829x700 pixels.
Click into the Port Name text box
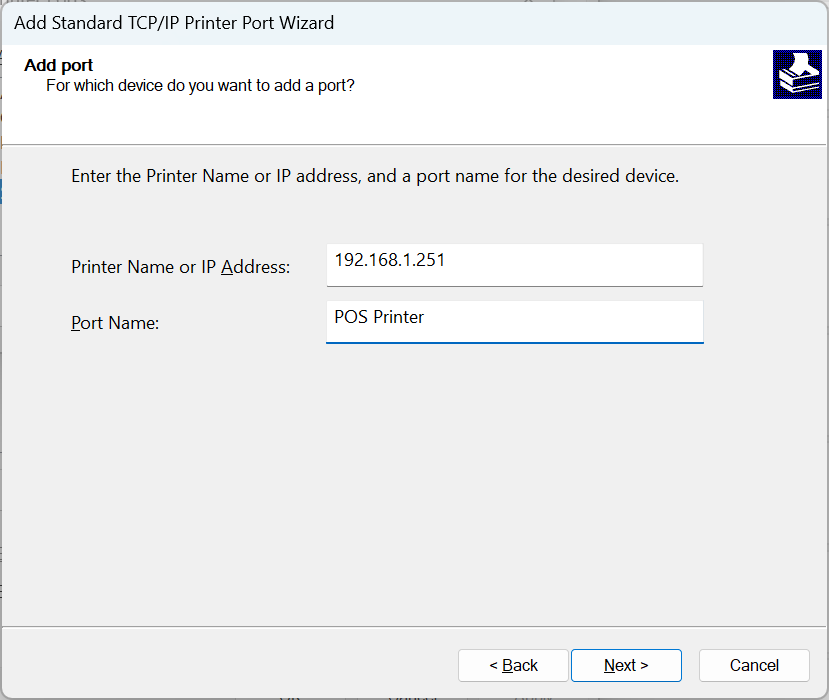point(514,321)
